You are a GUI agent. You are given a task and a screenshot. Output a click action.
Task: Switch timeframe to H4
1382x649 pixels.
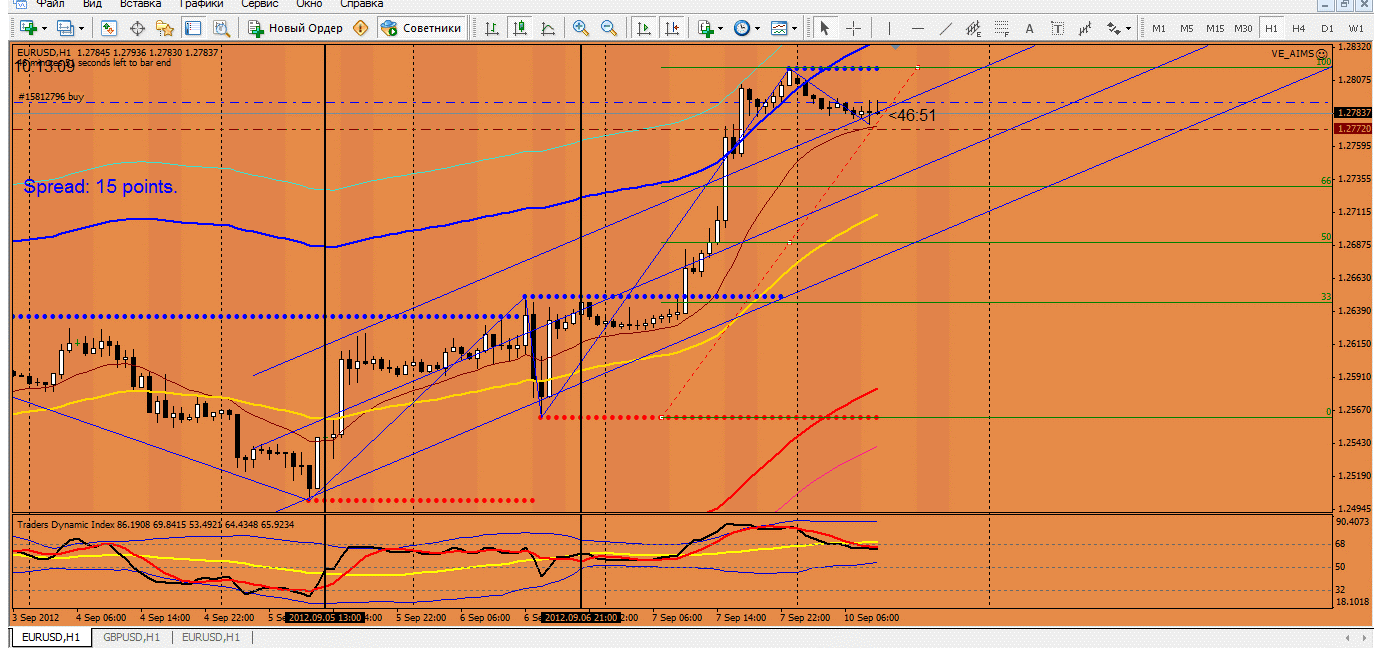coord(1298,28)
